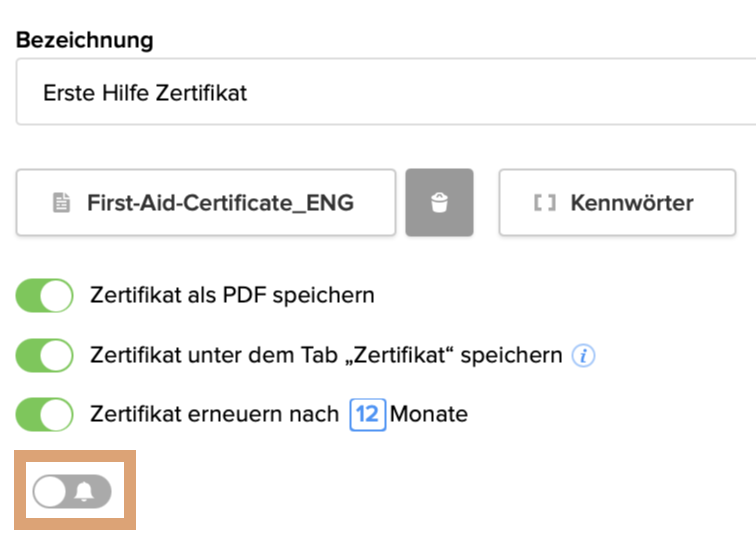Screen dimensions: 756x560
Task: Delete the uploaded certificate via trash icon
Action: (439, 203)
